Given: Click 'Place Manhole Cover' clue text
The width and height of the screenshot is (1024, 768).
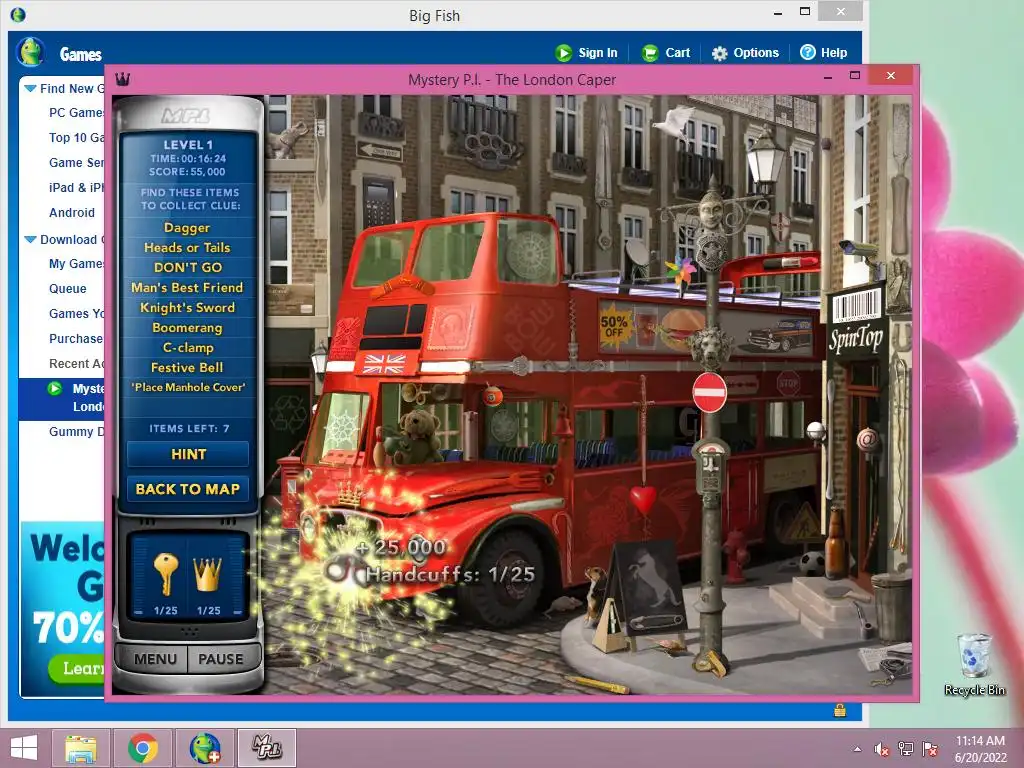Looking at the screenshot, I should pos(188,387).
